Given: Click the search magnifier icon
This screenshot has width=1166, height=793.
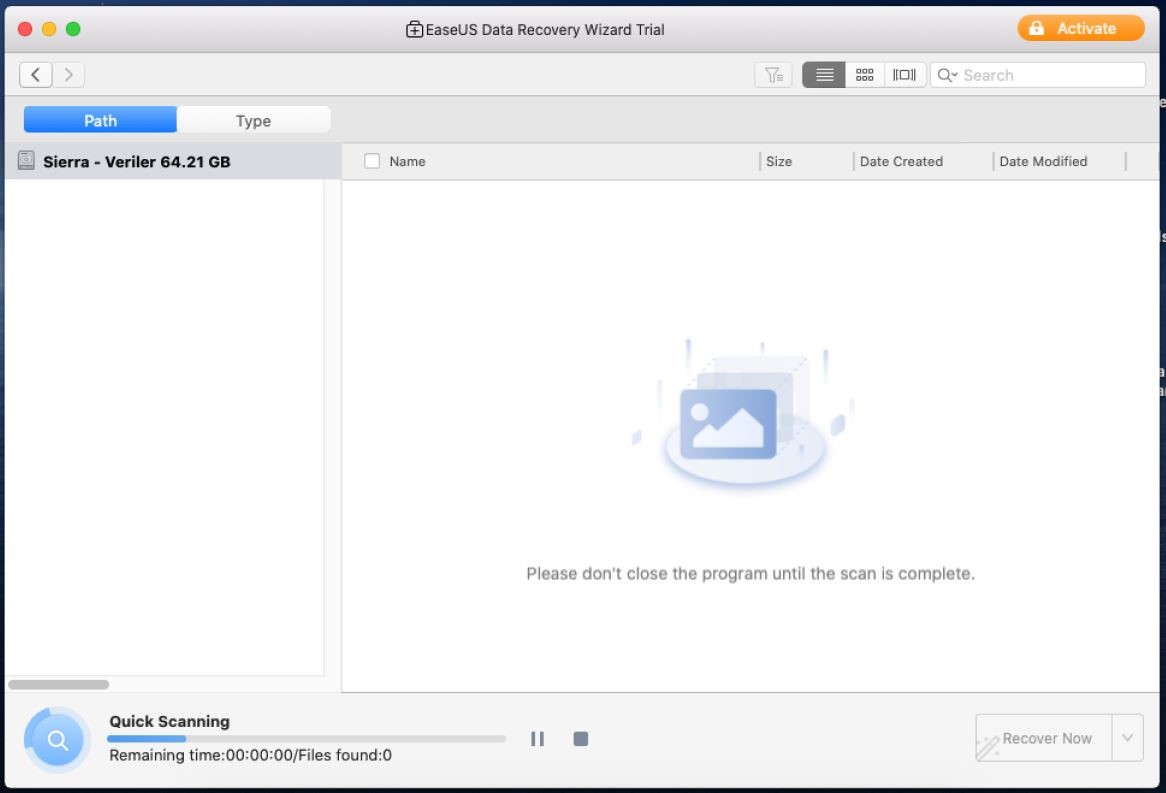Looking at the screenshot, I should [946, 75].
